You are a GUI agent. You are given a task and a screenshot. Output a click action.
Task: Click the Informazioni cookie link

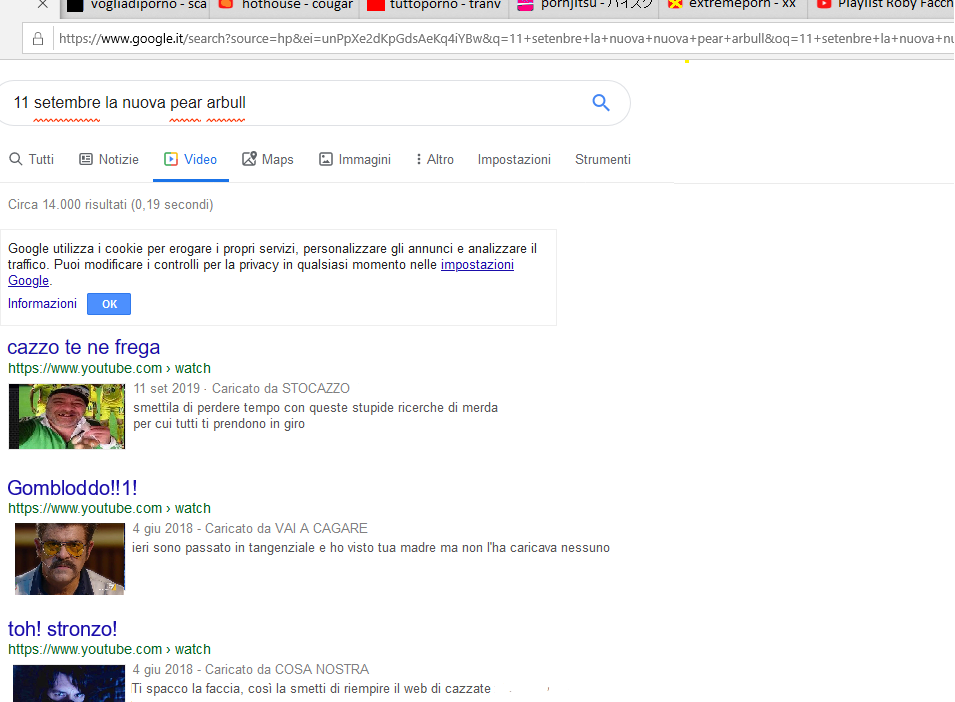point(42,304)
